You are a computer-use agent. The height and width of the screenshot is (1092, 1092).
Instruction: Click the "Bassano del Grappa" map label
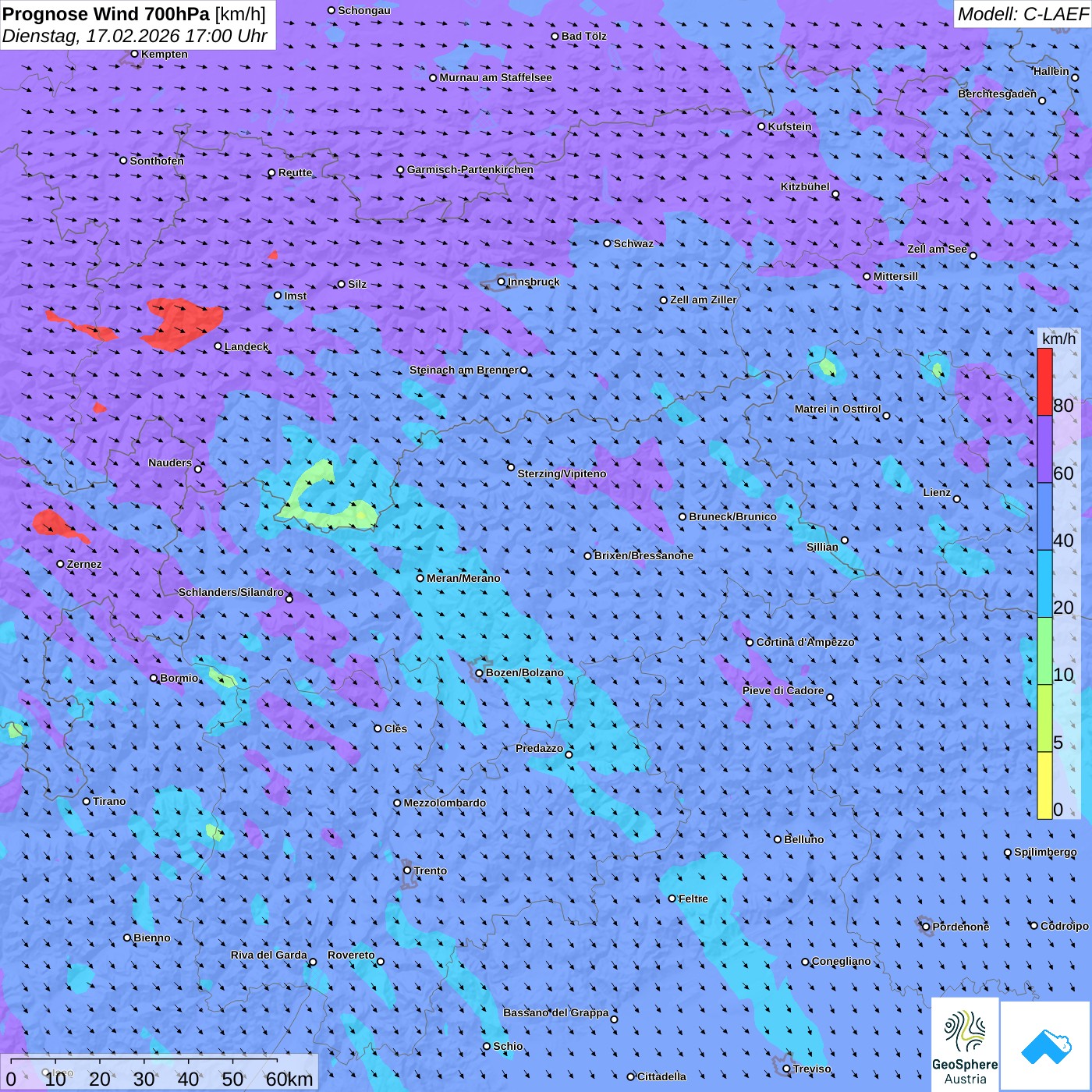coord(556,1012)
